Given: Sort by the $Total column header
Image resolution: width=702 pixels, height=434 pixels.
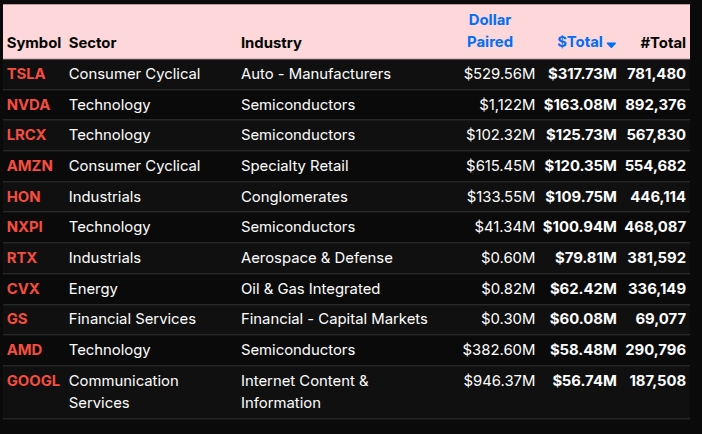Looking at the screenshot, I should 580,42.
